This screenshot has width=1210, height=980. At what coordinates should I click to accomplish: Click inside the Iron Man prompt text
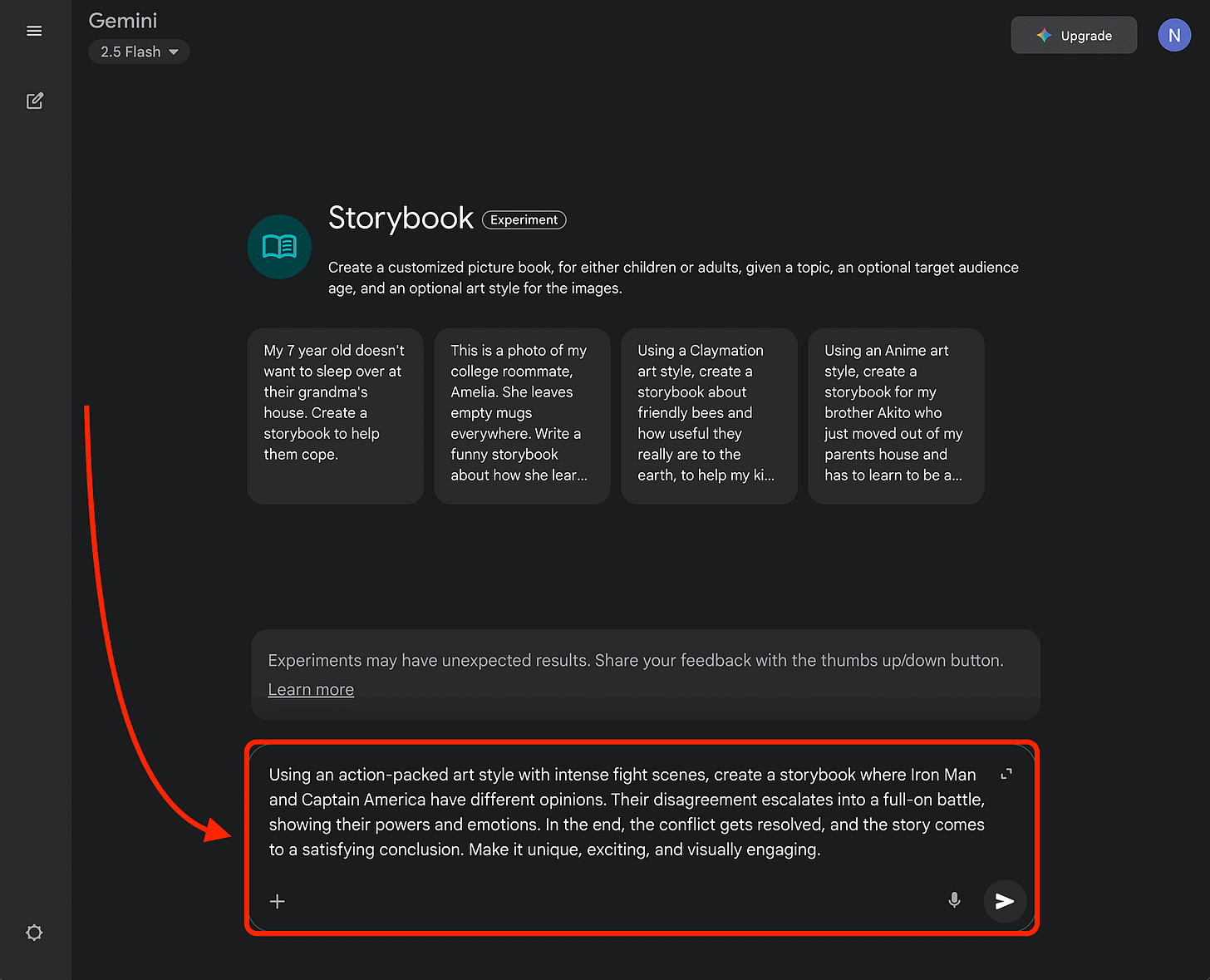627,812
